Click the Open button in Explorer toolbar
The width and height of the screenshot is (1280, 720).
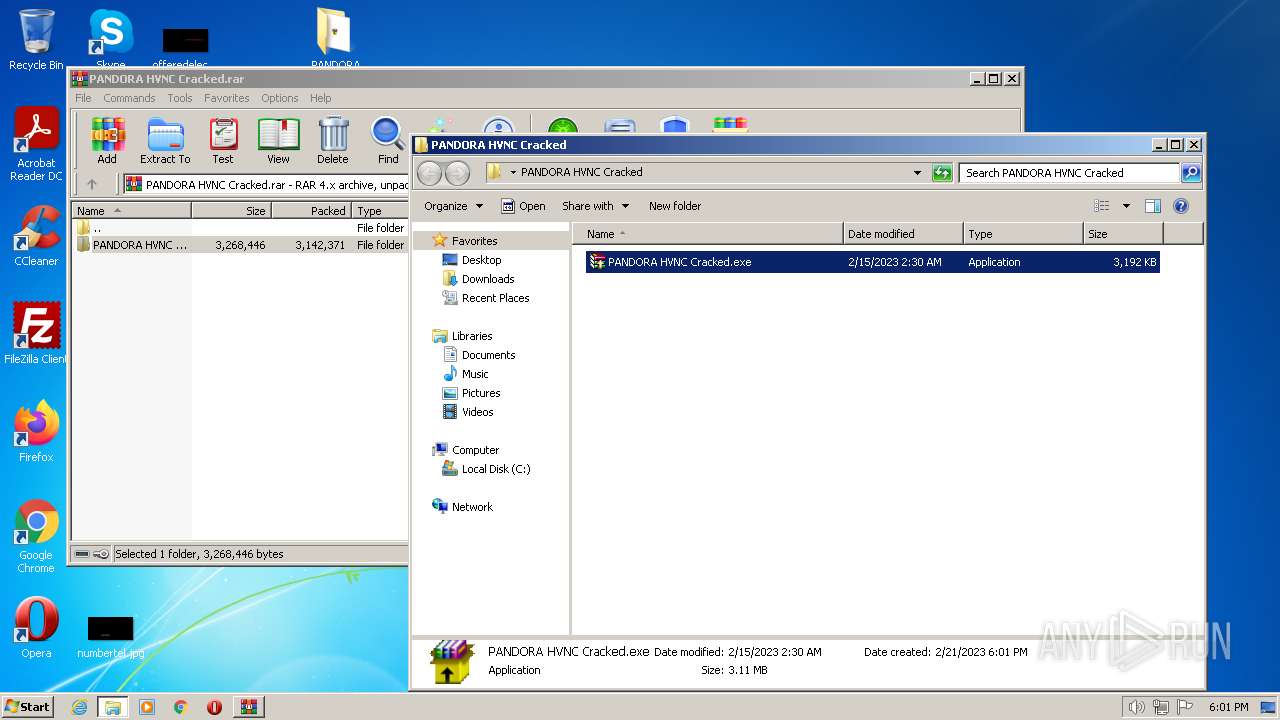(523, 206)
